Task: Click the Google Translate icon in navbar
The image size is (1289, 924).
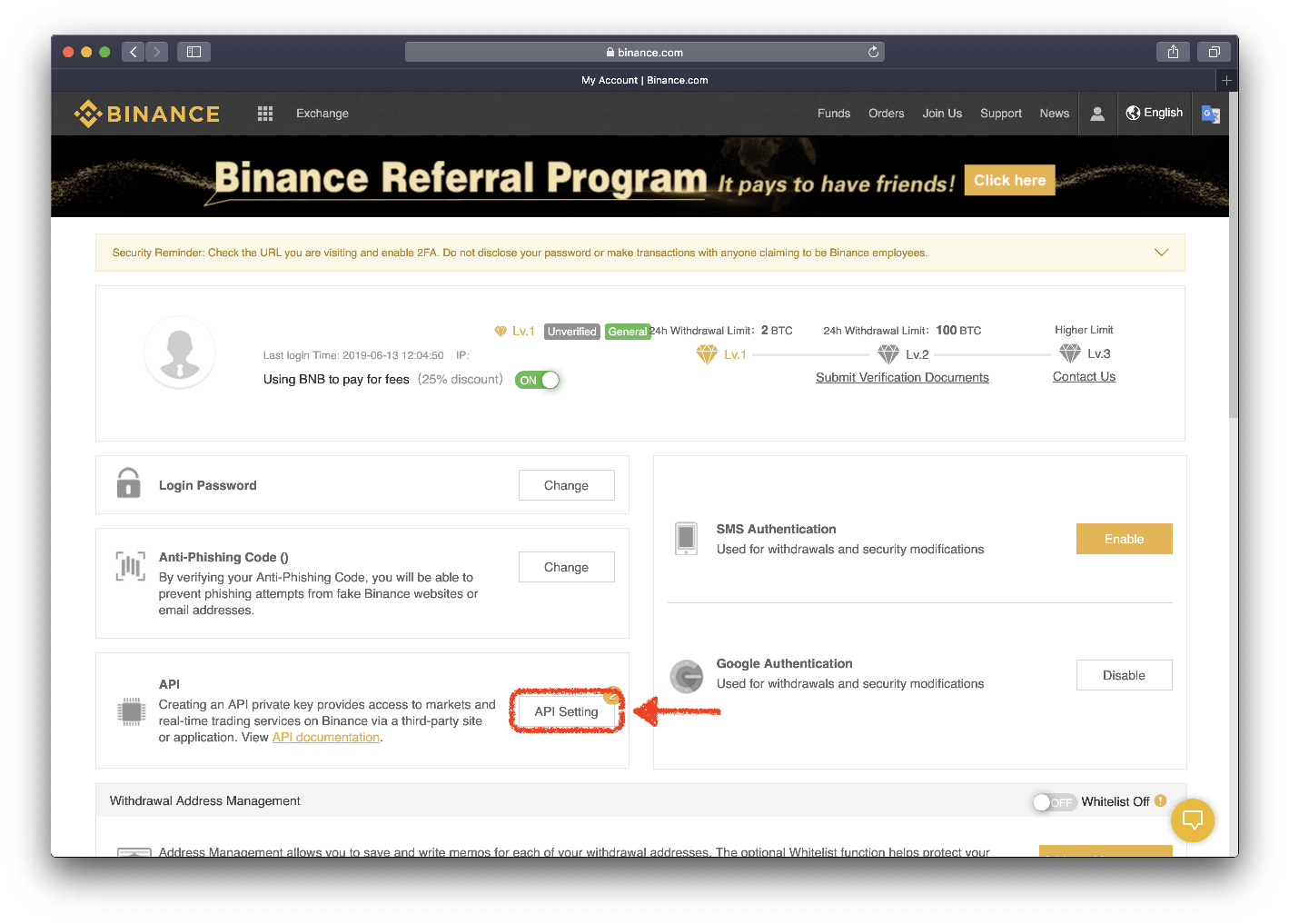Action: point(1210,114)
